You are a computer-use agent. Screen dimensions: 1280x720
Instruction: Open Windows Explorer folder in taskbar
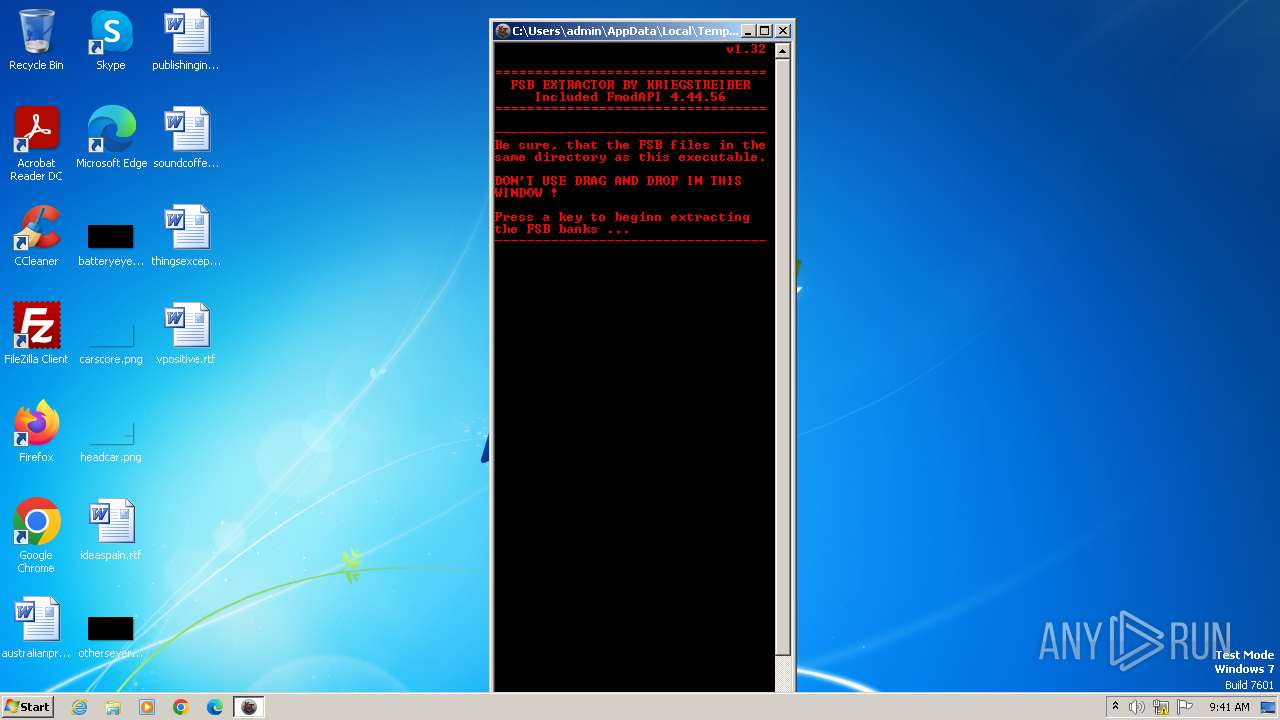tap(113, 707)
